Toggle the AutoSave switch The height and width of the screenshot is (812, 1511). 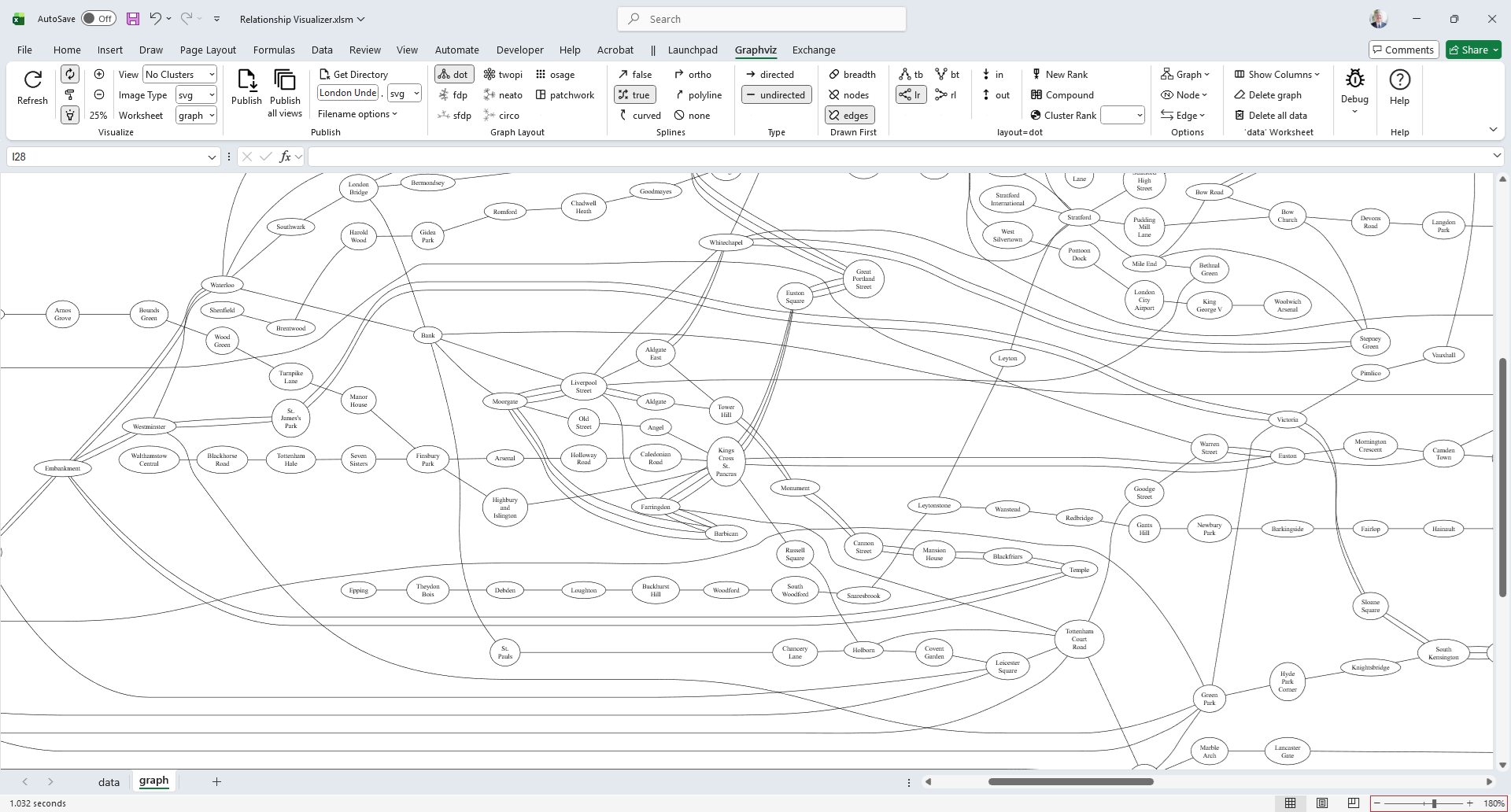[98, 19]
